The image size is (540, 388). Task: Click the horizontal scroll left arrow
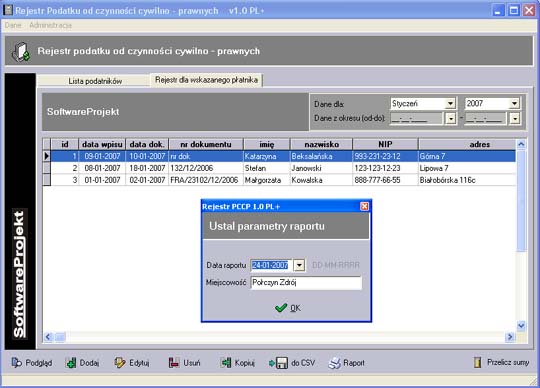(48, 337)
